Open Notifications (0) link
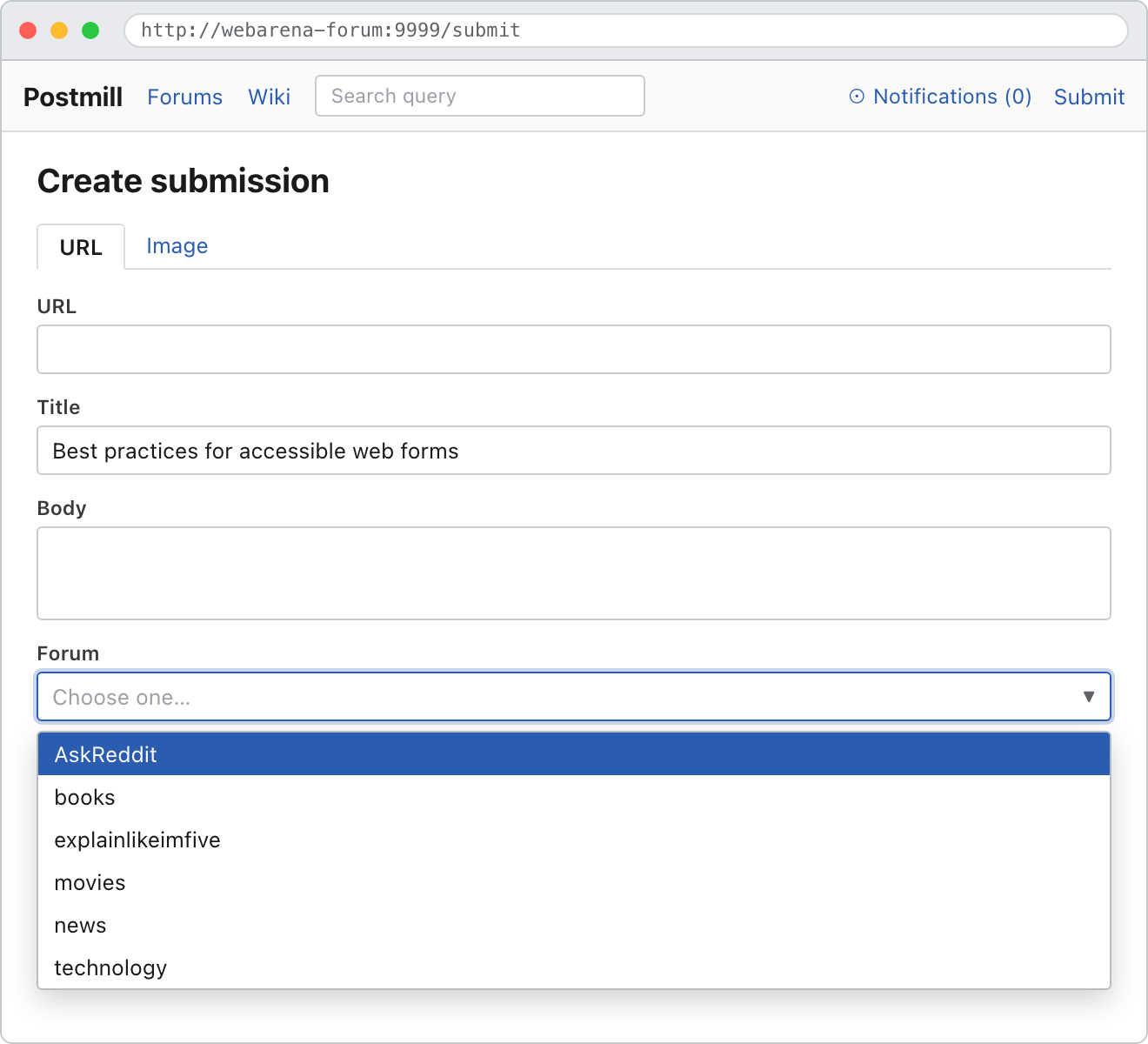Image resolution: width=1148 pixels, height=1044 pixels. [940, 97]
